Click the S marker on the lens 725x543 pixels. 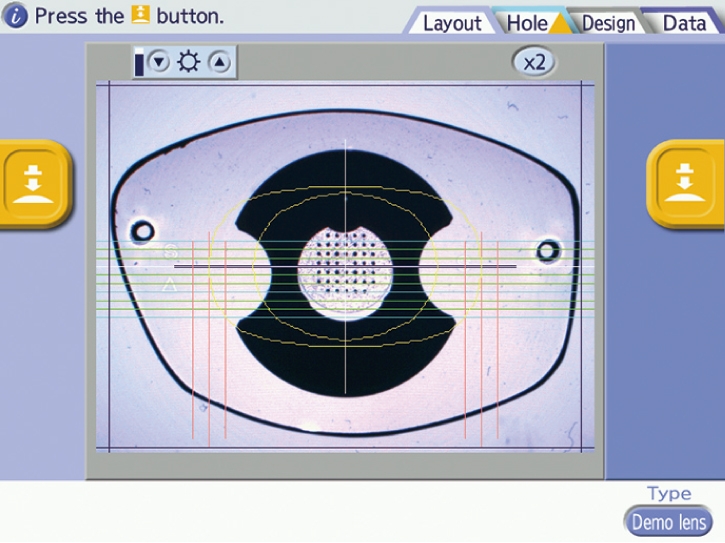[x=170, y=253]
